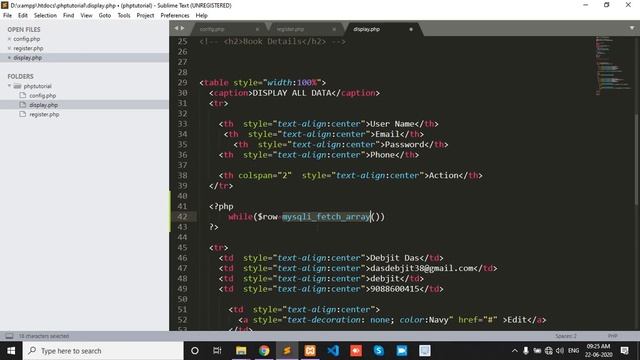Viewport: 640px width, 360px height.
Task: Click the selected mysqli_fetch_array text
Action: (x=326, y=217)
